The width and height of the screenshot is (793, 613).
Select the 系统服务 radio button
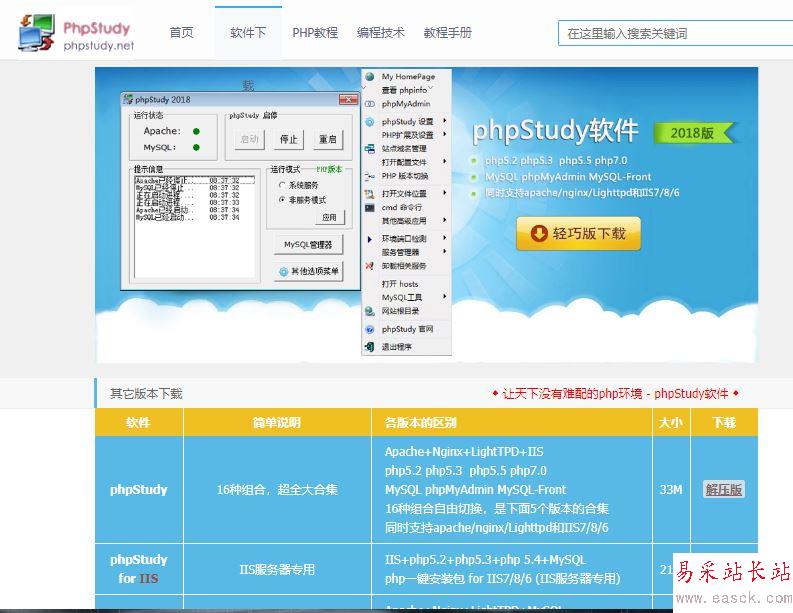pyautogui.click(x=282, y=185)
